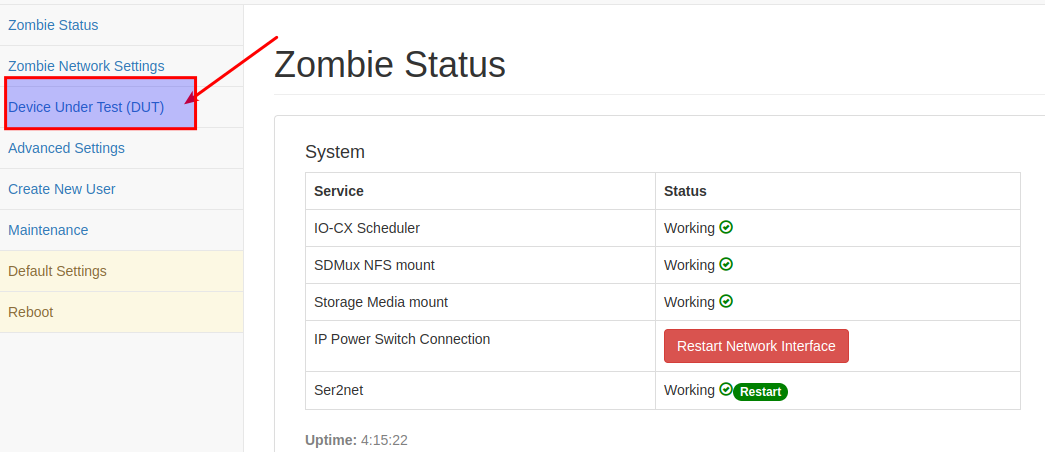Click IO-CX Scheduler green check icon

pyautogui.click(x=726, y=227)
